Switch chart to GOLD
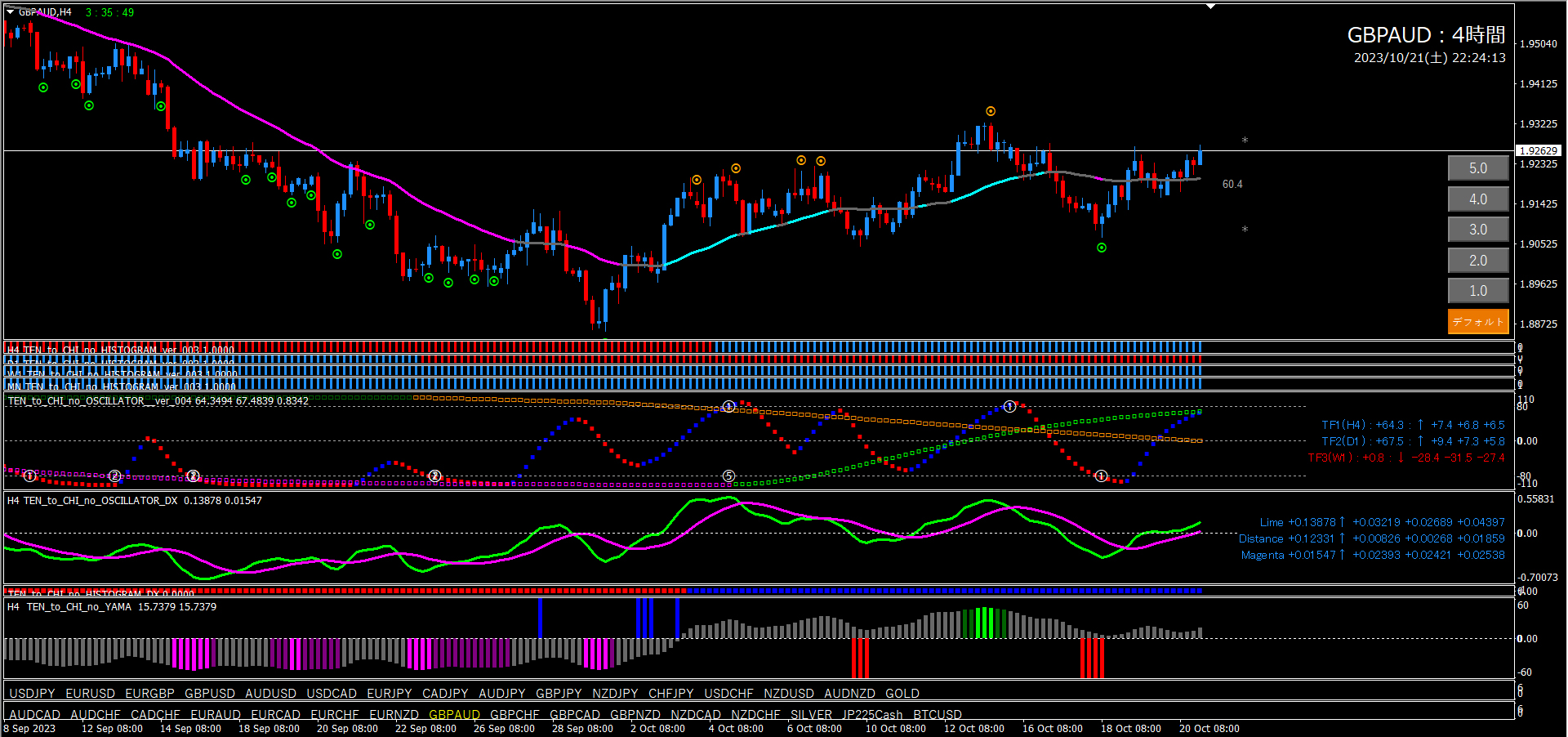Image resolution: width=1568 pixels, height=737 pixels. [x=902, y=694]
